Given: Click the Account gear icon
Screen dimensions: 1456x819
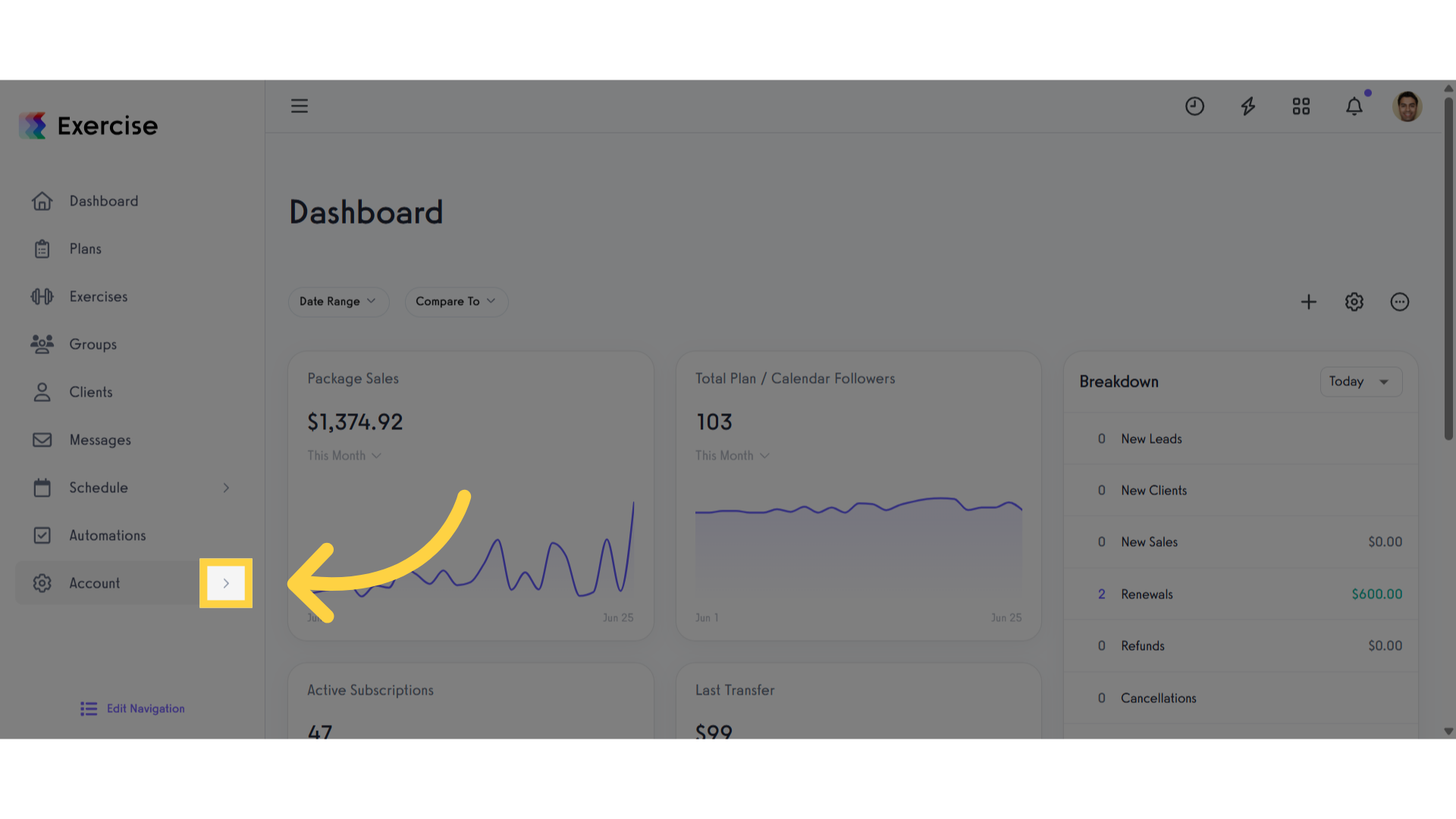Looking at the screenshot, I should point(42,583).
